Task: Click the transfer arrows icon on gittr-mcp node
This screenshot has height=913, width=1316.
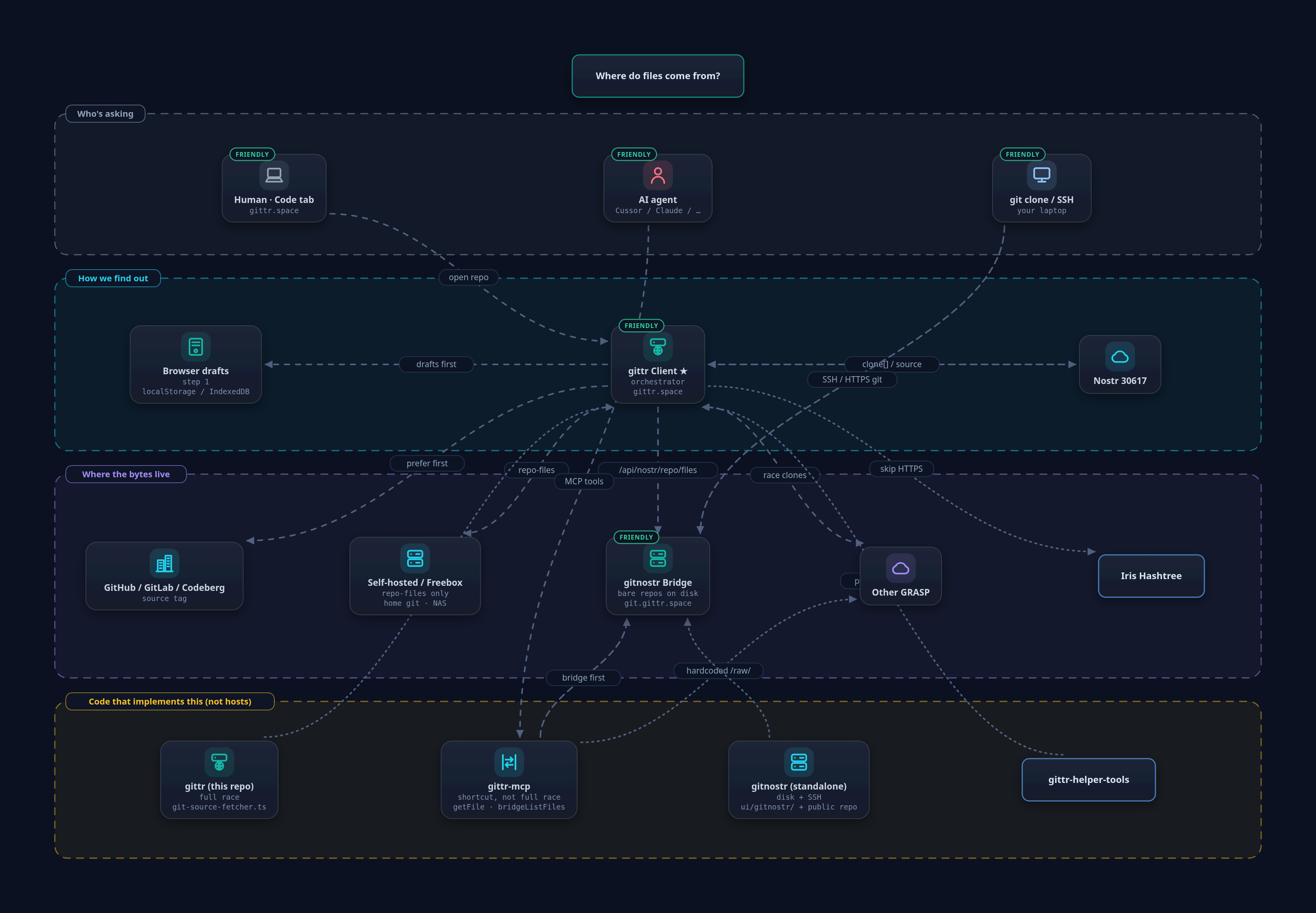Action: [x=509, y=762]
